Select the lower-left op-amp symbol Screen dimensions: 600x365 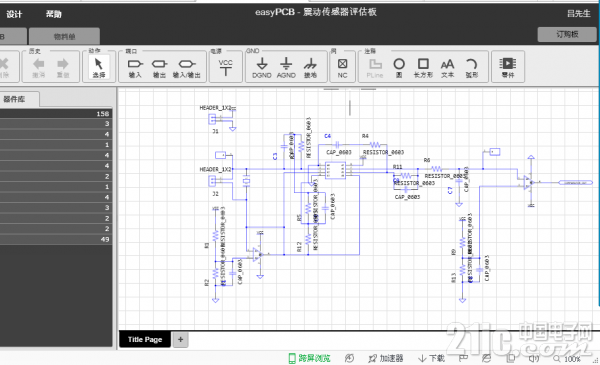[257, 254]
